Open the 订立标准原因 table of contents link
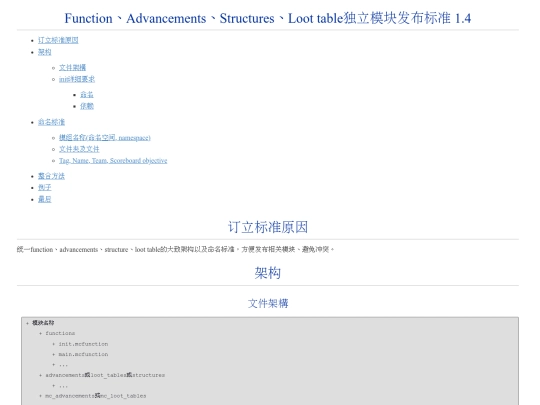This screenshot has width=540, height=405. coord(58,40)
